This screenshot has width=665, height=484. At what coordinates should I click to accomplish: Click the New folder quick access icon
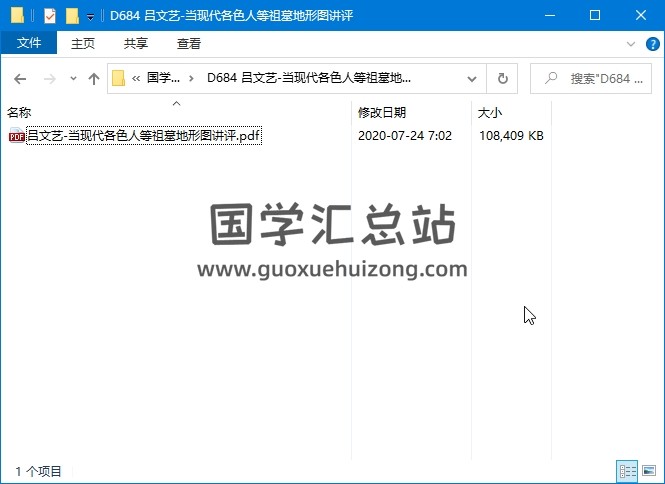coord(73,16)
